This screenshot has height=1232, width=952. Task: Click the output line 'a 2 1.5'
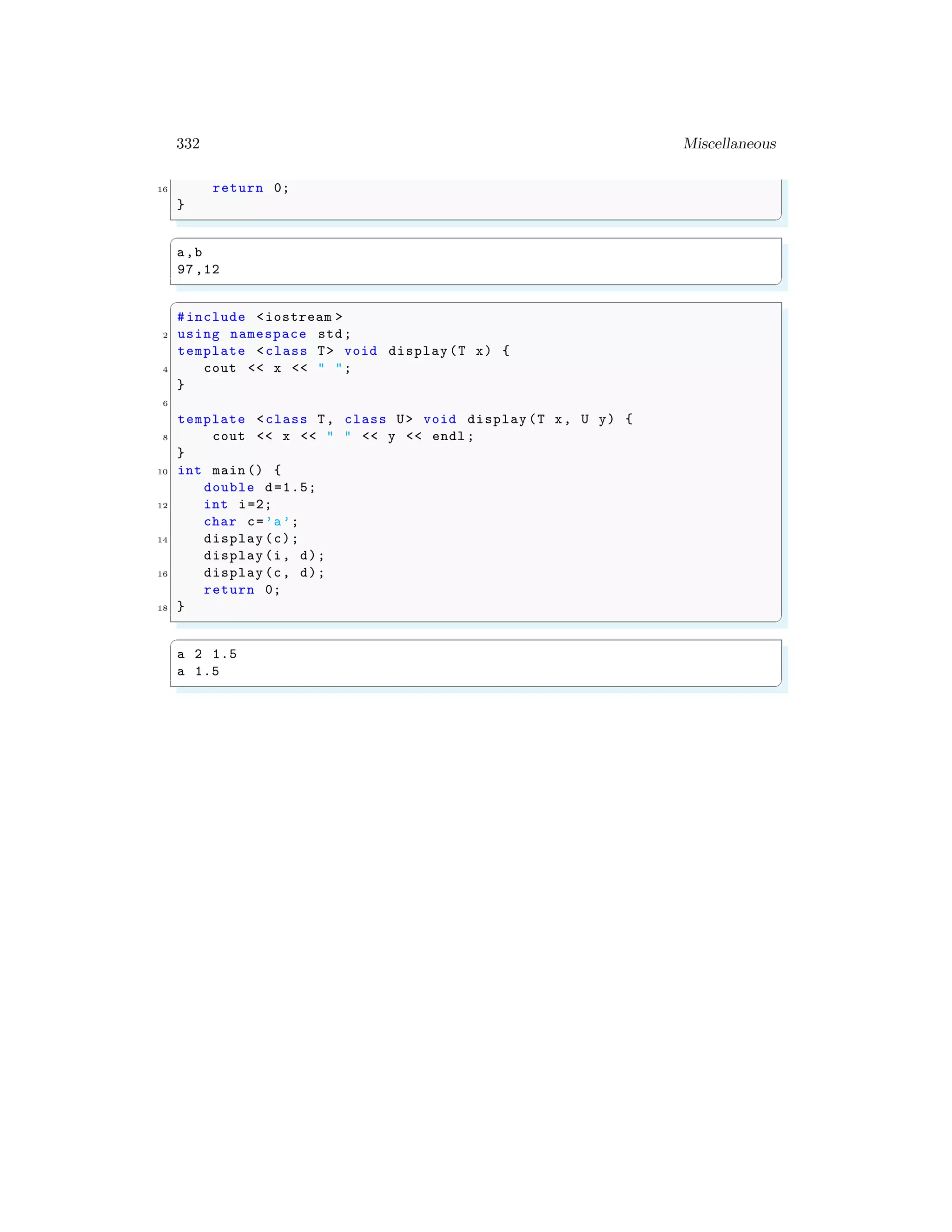coord(207,655)
